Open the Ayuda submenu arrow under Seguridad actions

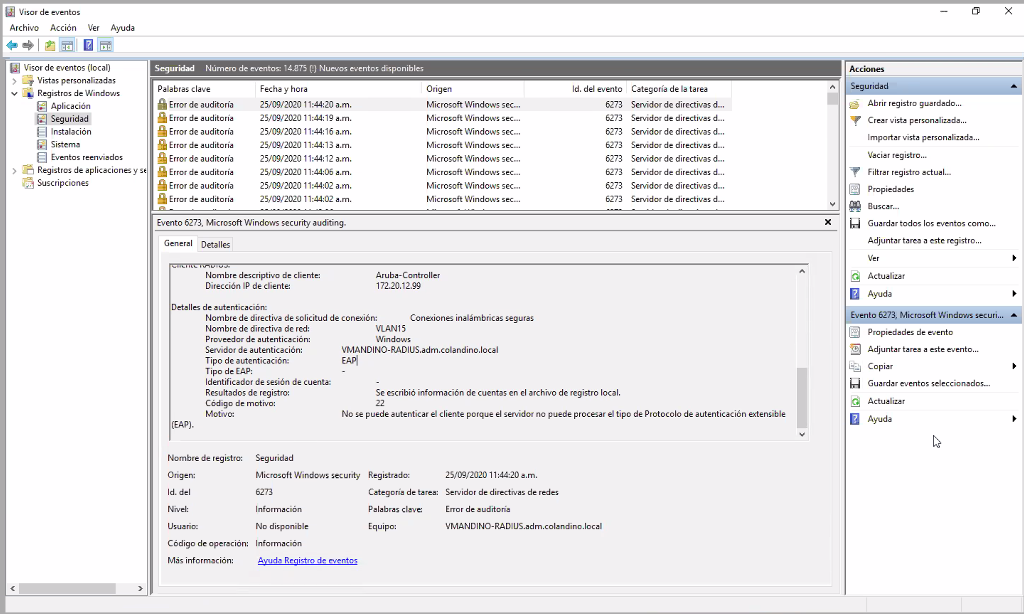tap(1014, 293)
